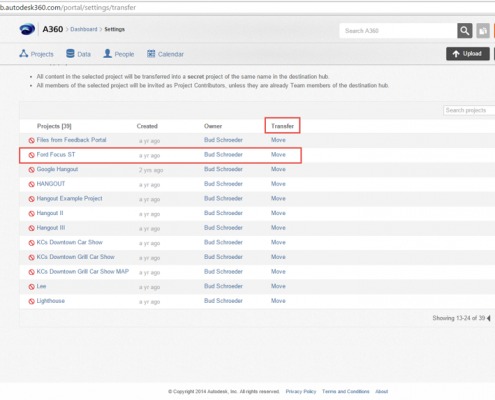The width and height of the screenshot is (495, 400).
Task: Click the A360 logo icon
Action: point(27,29)
